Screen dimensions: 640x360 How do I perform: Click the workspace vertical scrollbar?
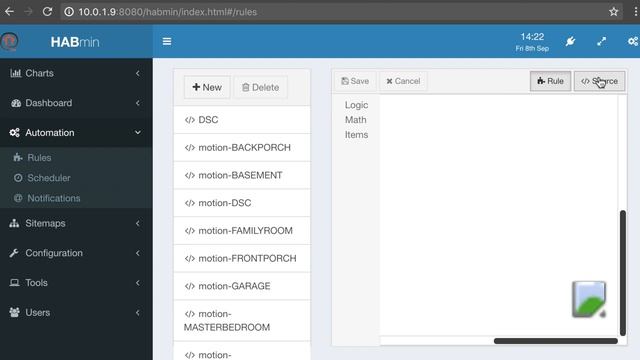click(x=622, y=273)
